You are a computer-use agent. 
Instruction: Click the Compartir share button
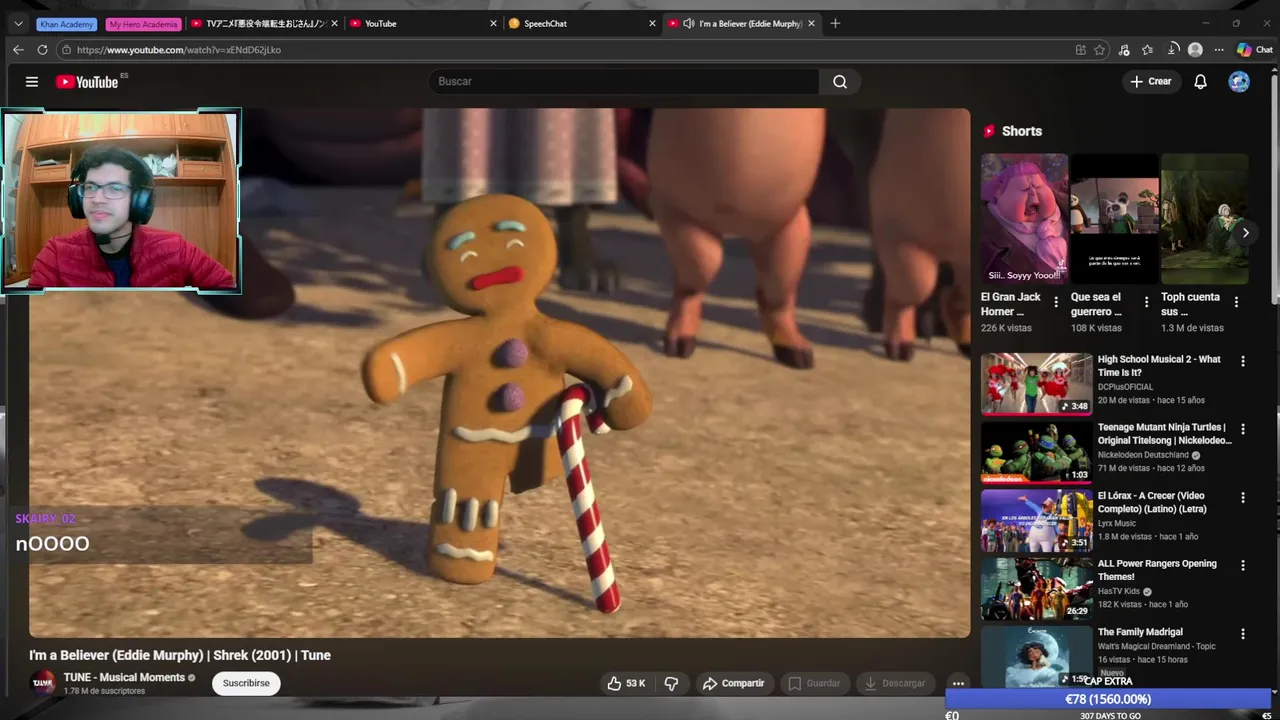(734, 684)
